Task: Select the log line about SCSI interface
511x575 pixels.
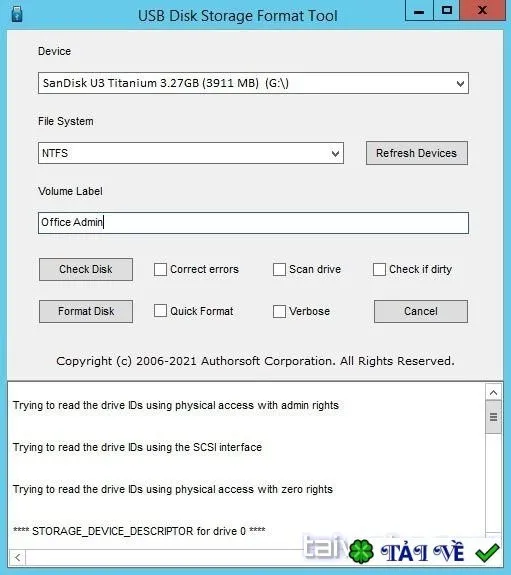Action: [138, 447]
